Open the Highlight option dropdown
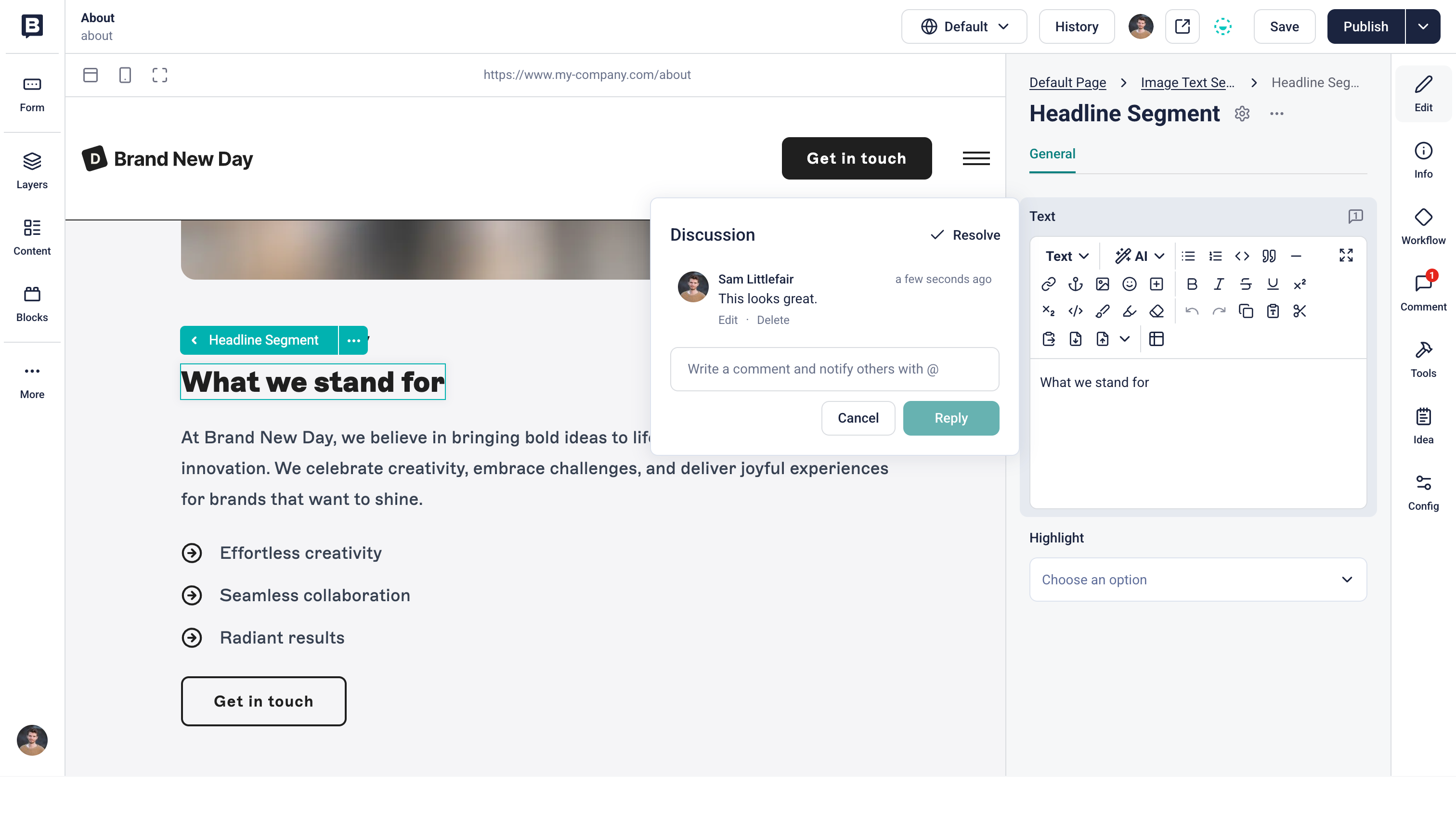Image resolution: width=1456 pixels, height=825 pixels. click(1197, 579)
